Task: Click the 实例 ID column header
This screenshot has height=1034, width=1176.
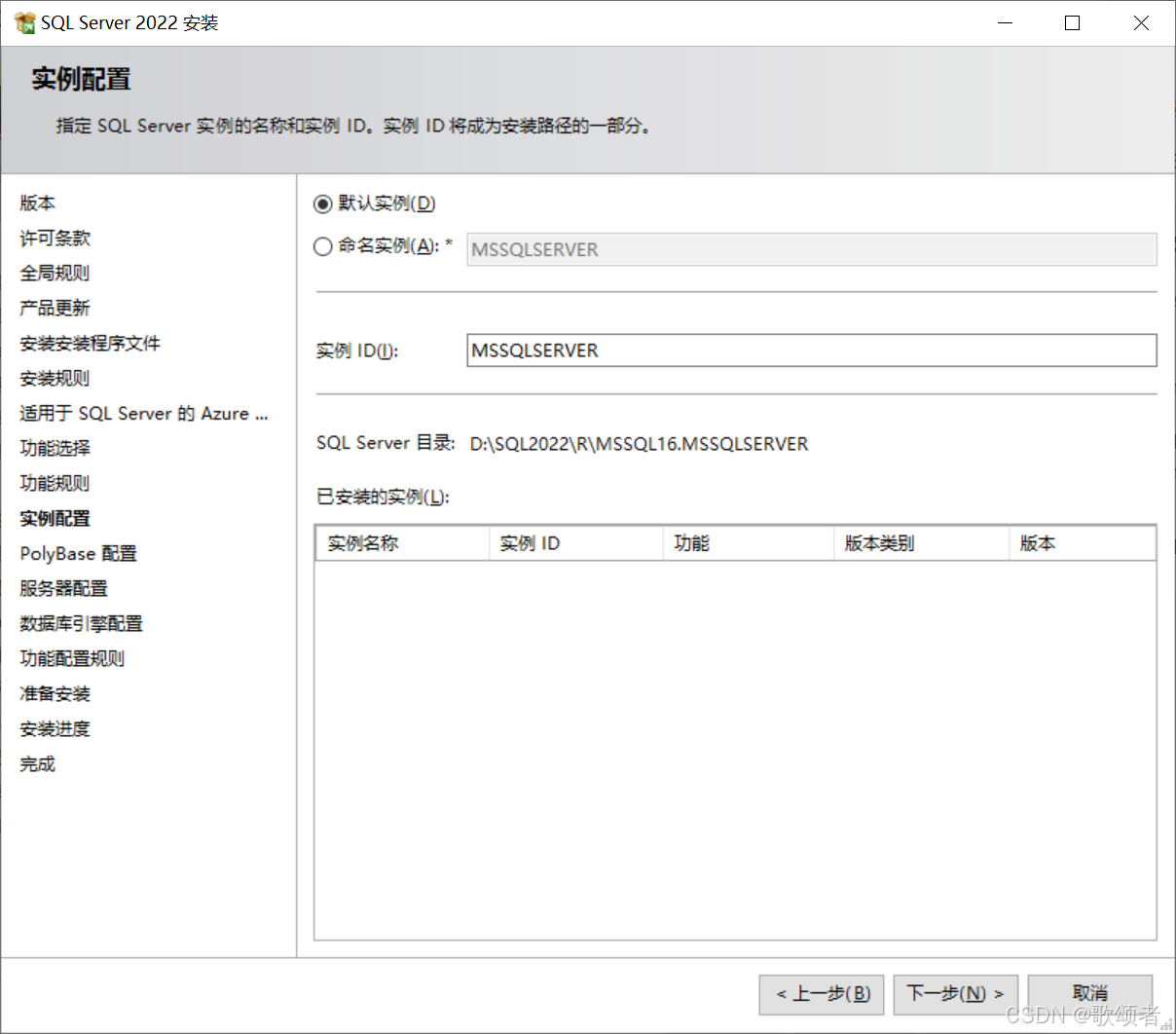Action: click(575, 543)
